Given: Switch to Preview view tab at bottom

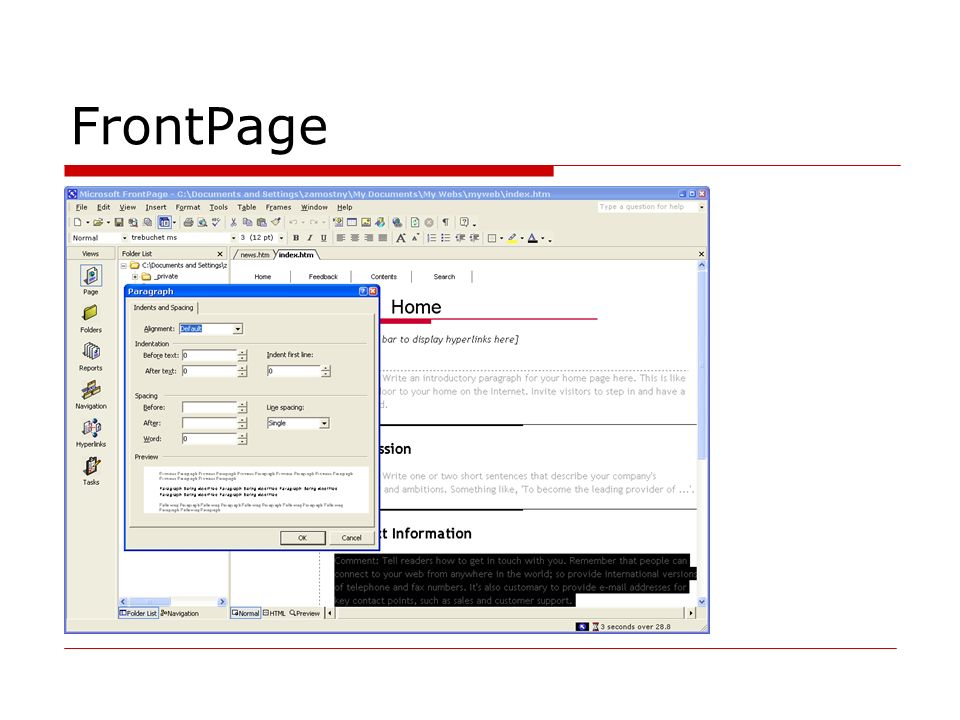Looking at the screenshot, I should [305, 613].
